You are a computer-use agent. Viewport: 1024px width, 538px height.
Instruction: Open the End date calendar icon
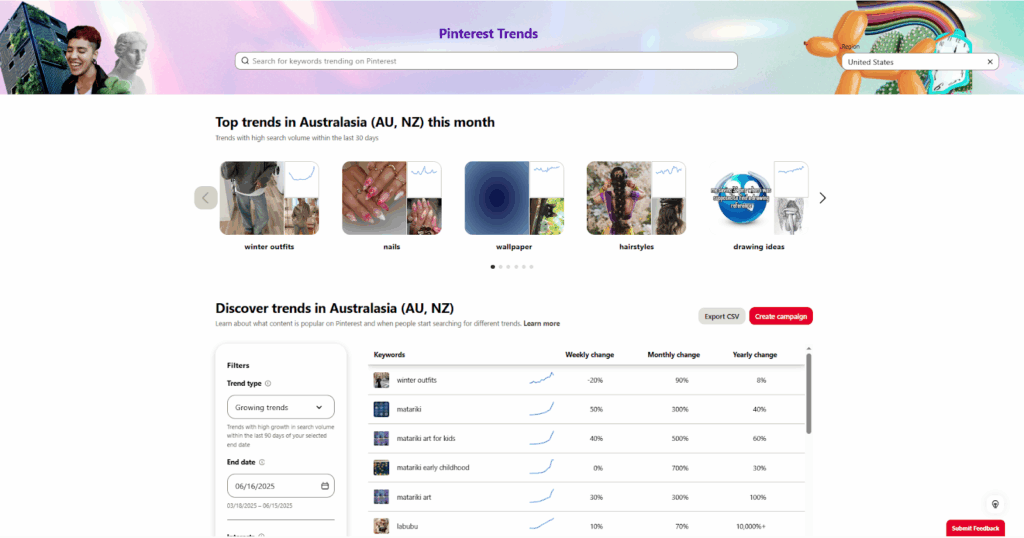point(325,486)
